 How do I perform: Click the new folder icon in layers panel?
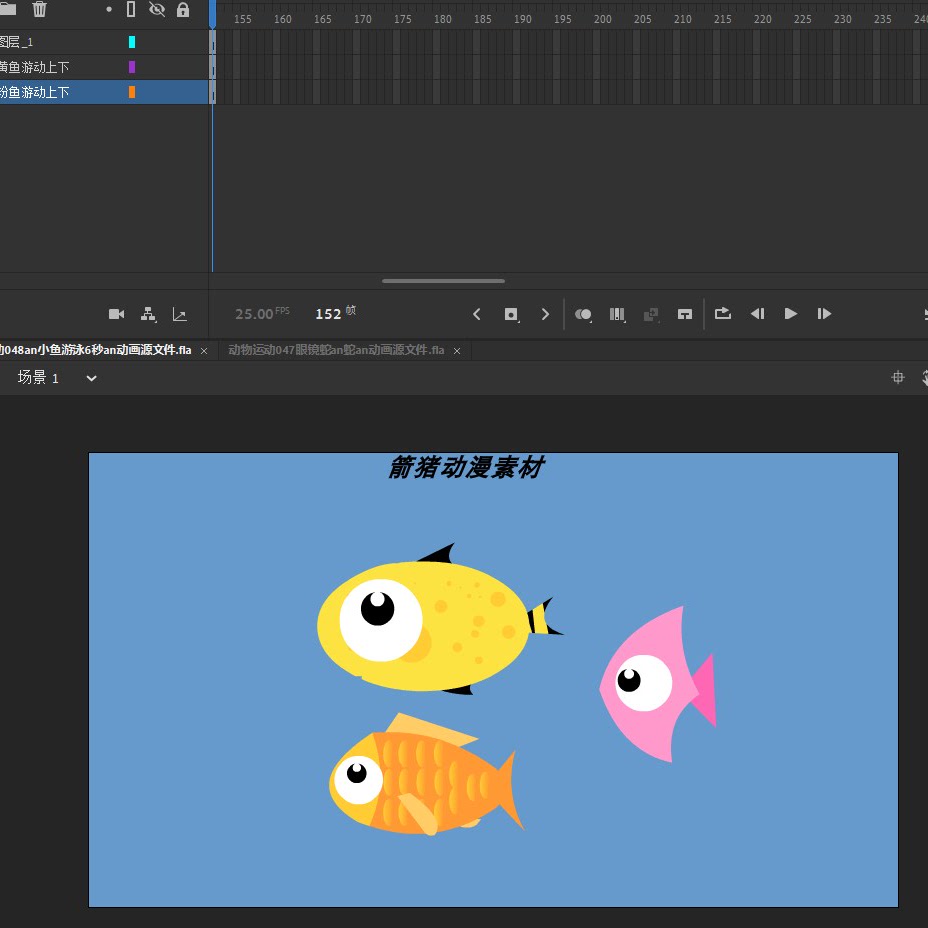8,8
